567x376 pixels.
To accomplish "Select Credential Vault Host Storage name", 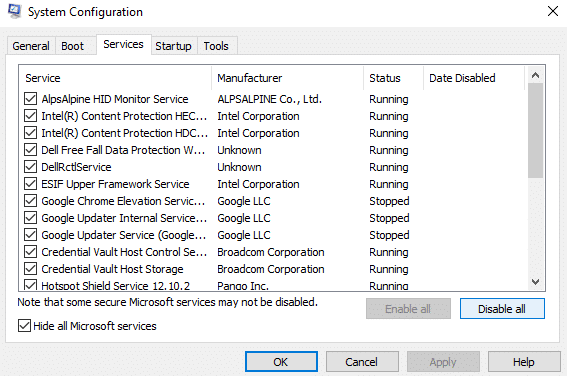I will click(112, 269).
